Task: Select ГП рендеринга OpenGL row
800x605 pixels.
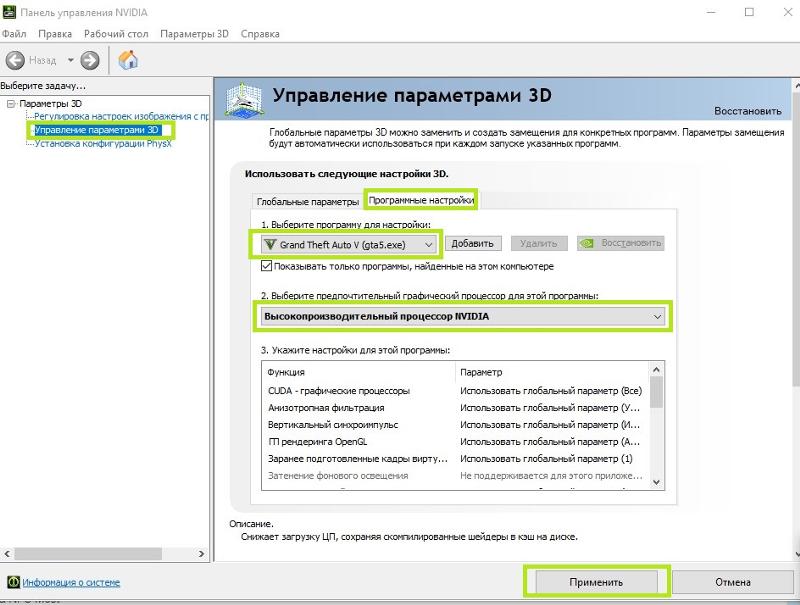Action: point(455,442)
